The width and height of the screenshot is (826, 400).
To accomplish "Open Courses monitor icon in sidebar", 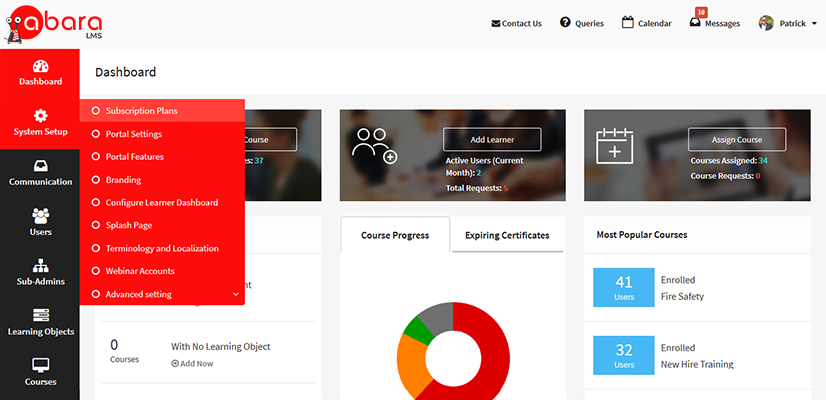I will 41,365.
